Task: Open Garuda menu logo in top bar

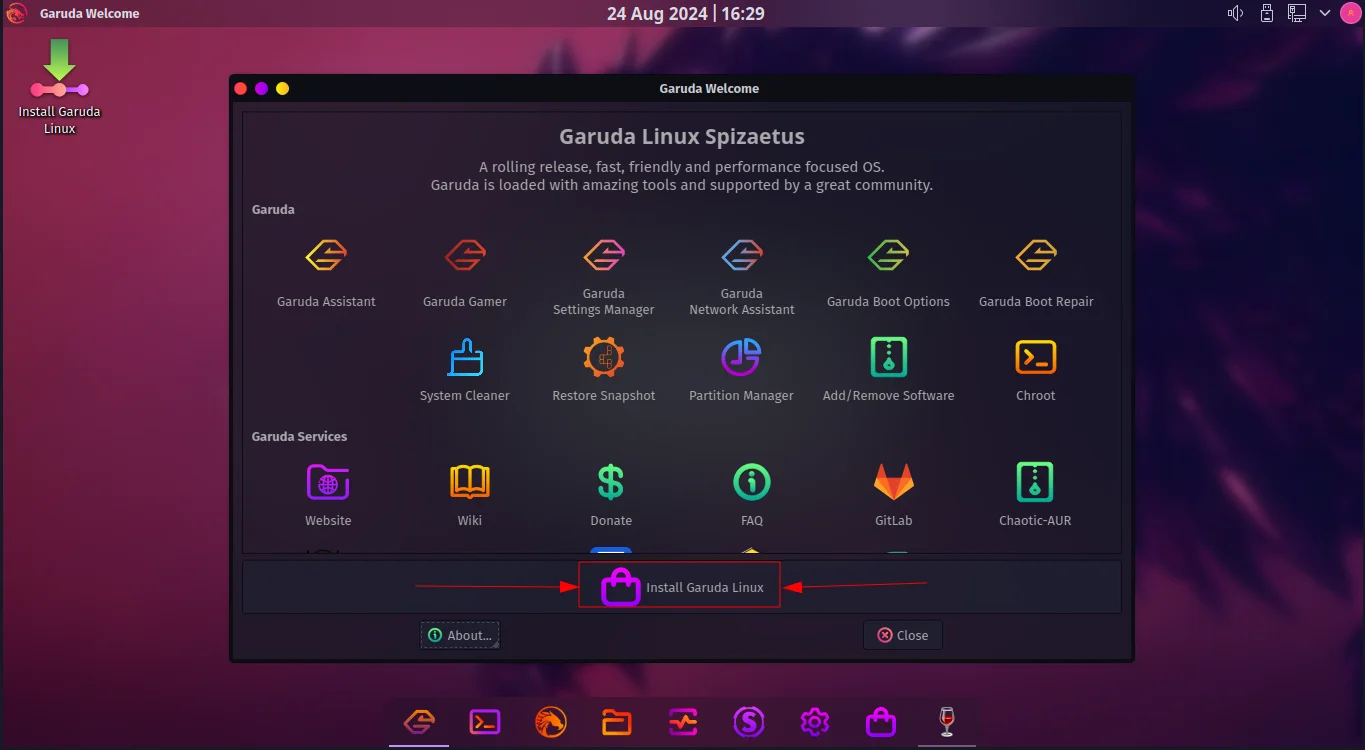Action: [16, 13]
